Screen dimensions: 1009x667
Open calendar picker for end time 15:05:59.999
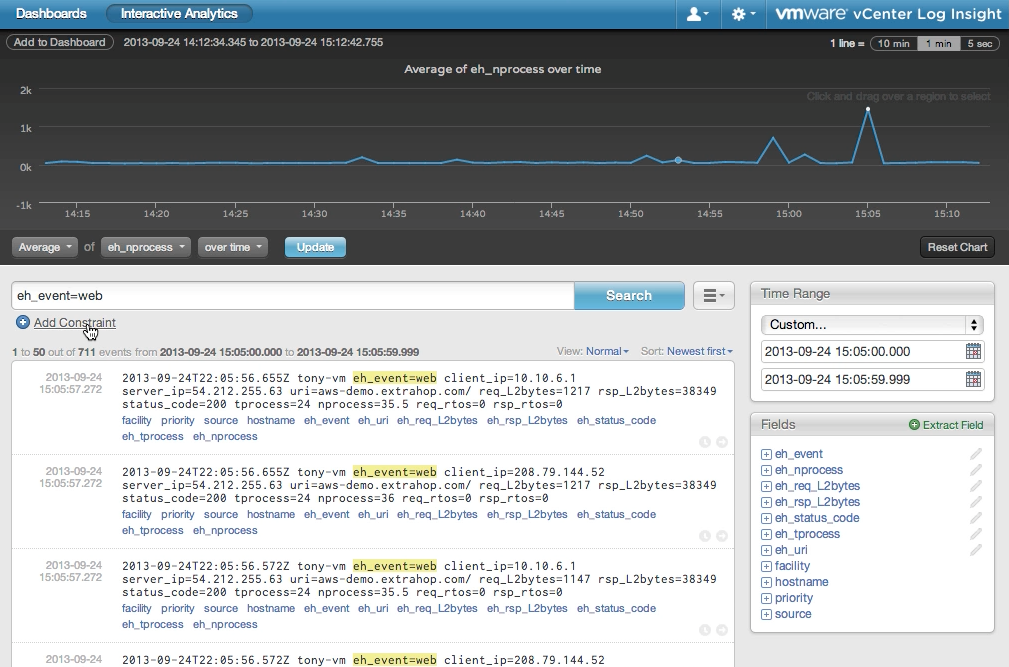[973, 379]
